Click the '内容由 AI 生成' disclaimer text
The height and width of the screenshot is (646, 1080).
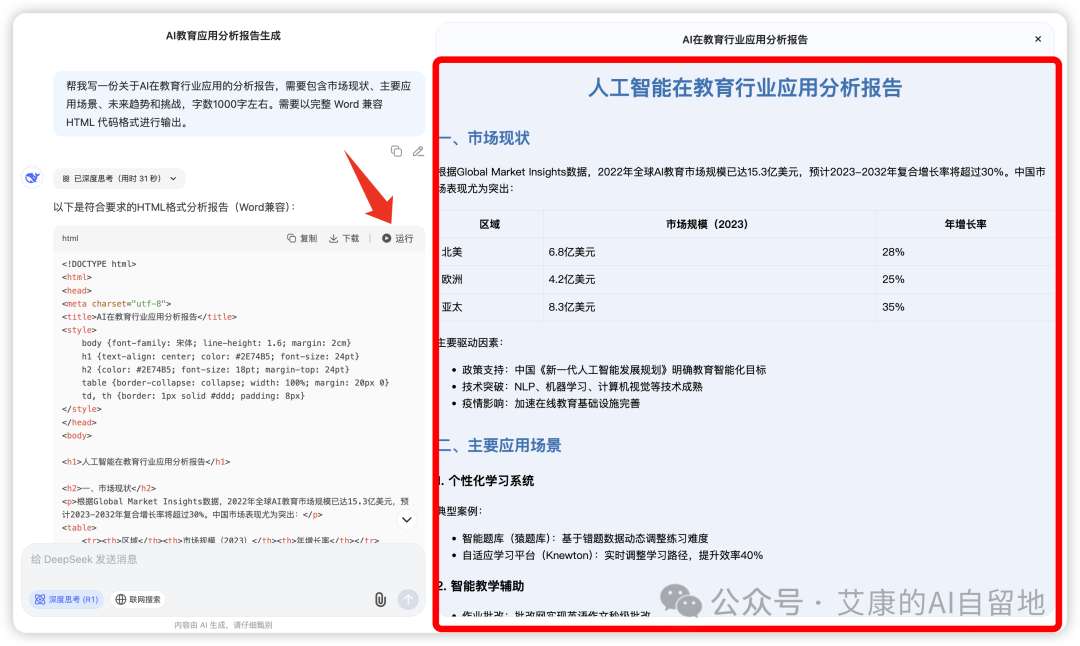[x=223, y=625]
